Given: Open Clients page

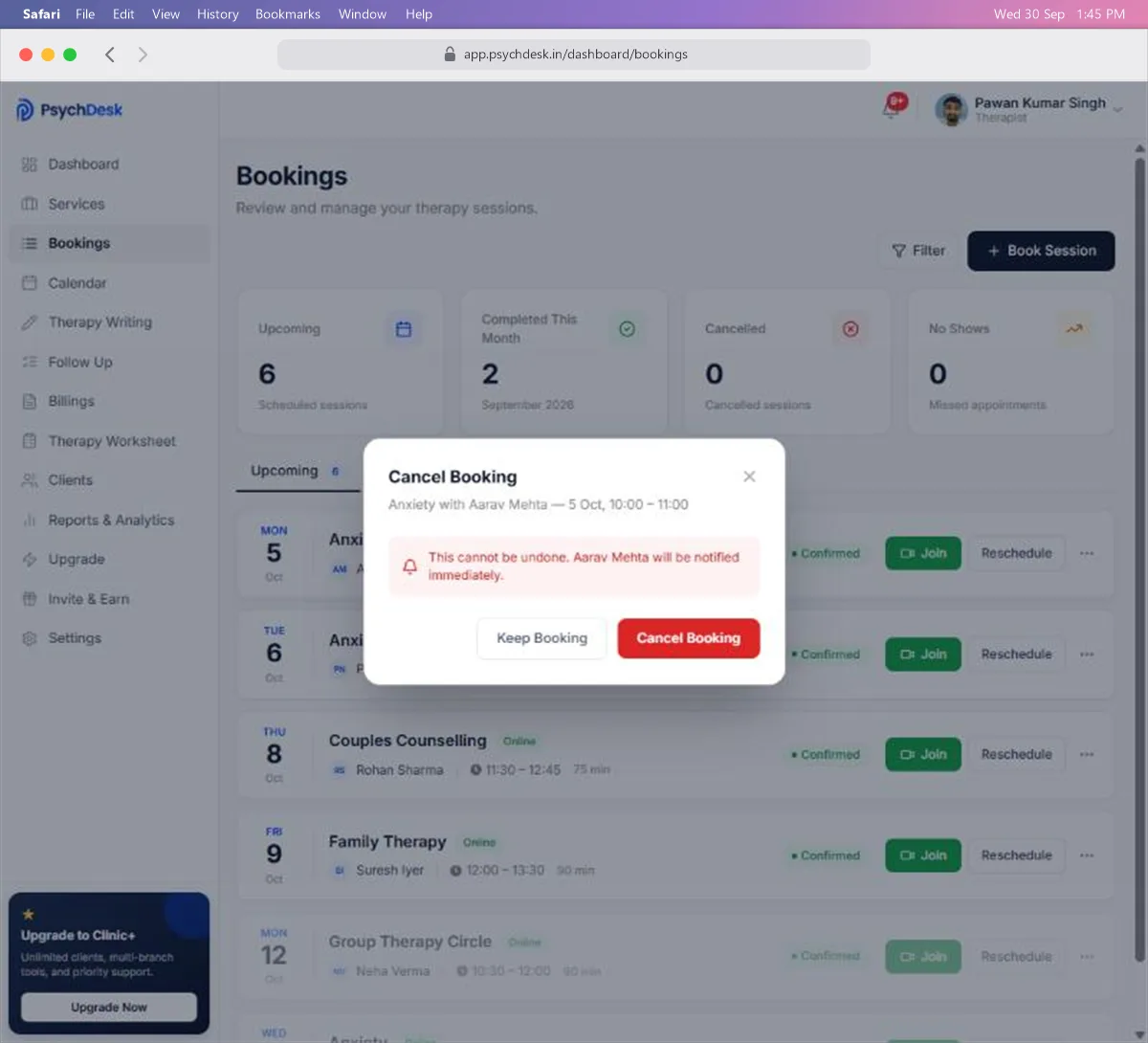Looking at the screenshot, I should click(110, 480).
